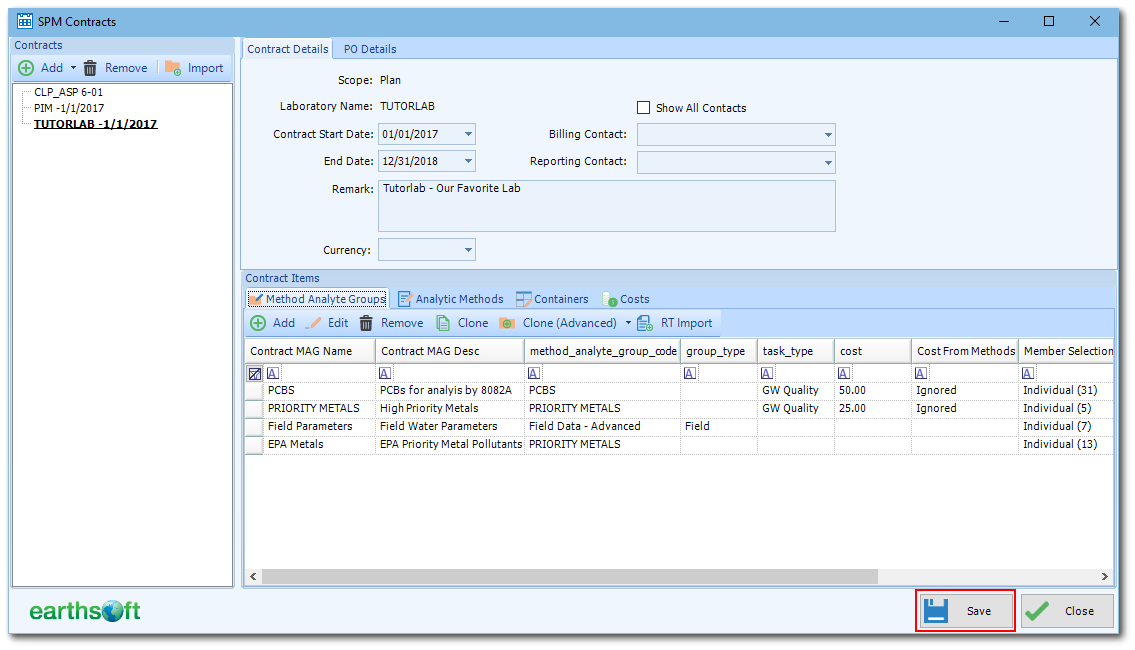Click the group_type column header
This screenshot has height=650, width=1135.
click(x=719, y=351)
